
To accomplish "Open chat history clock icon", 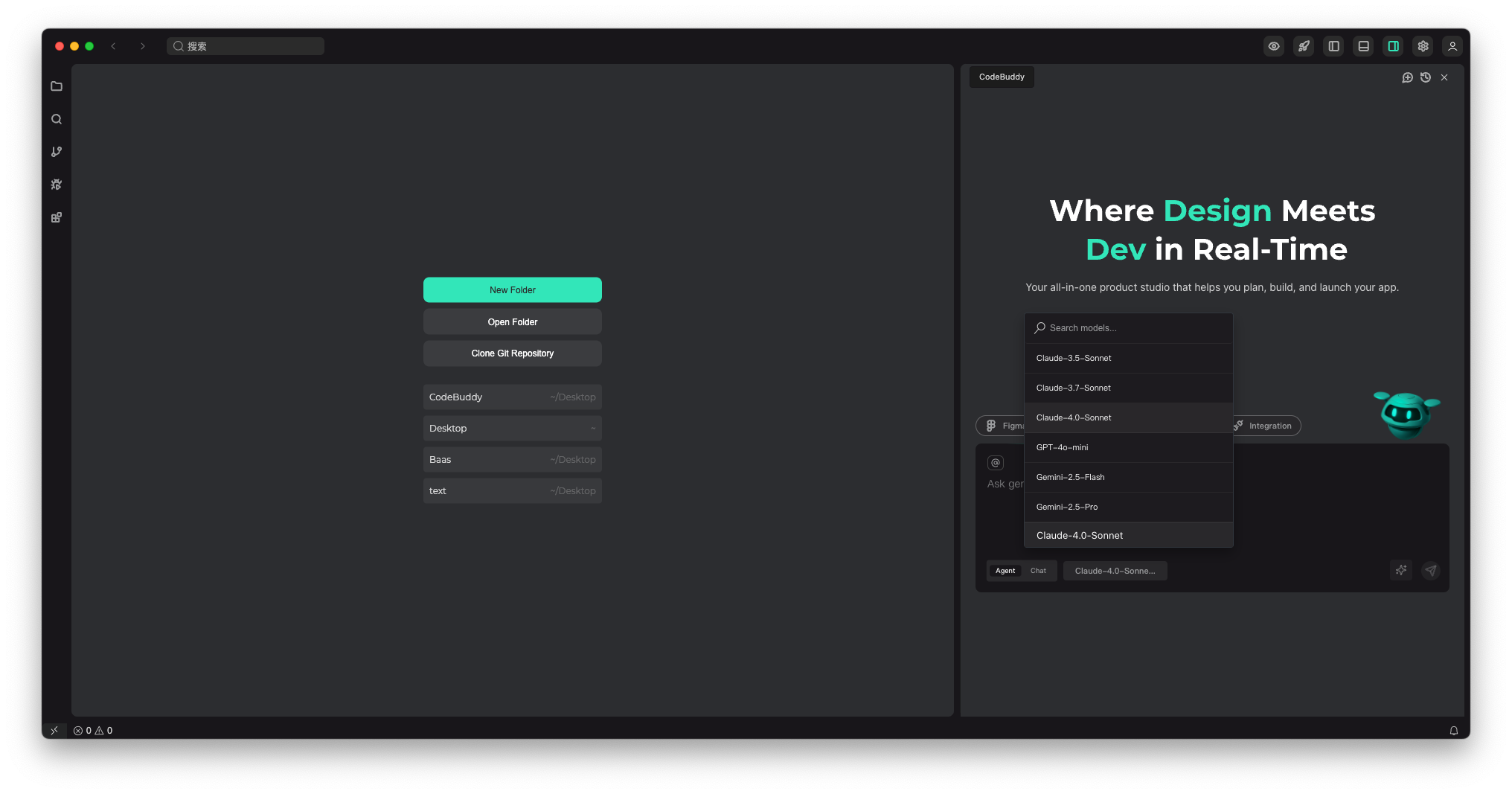I will coord(1426,77).
